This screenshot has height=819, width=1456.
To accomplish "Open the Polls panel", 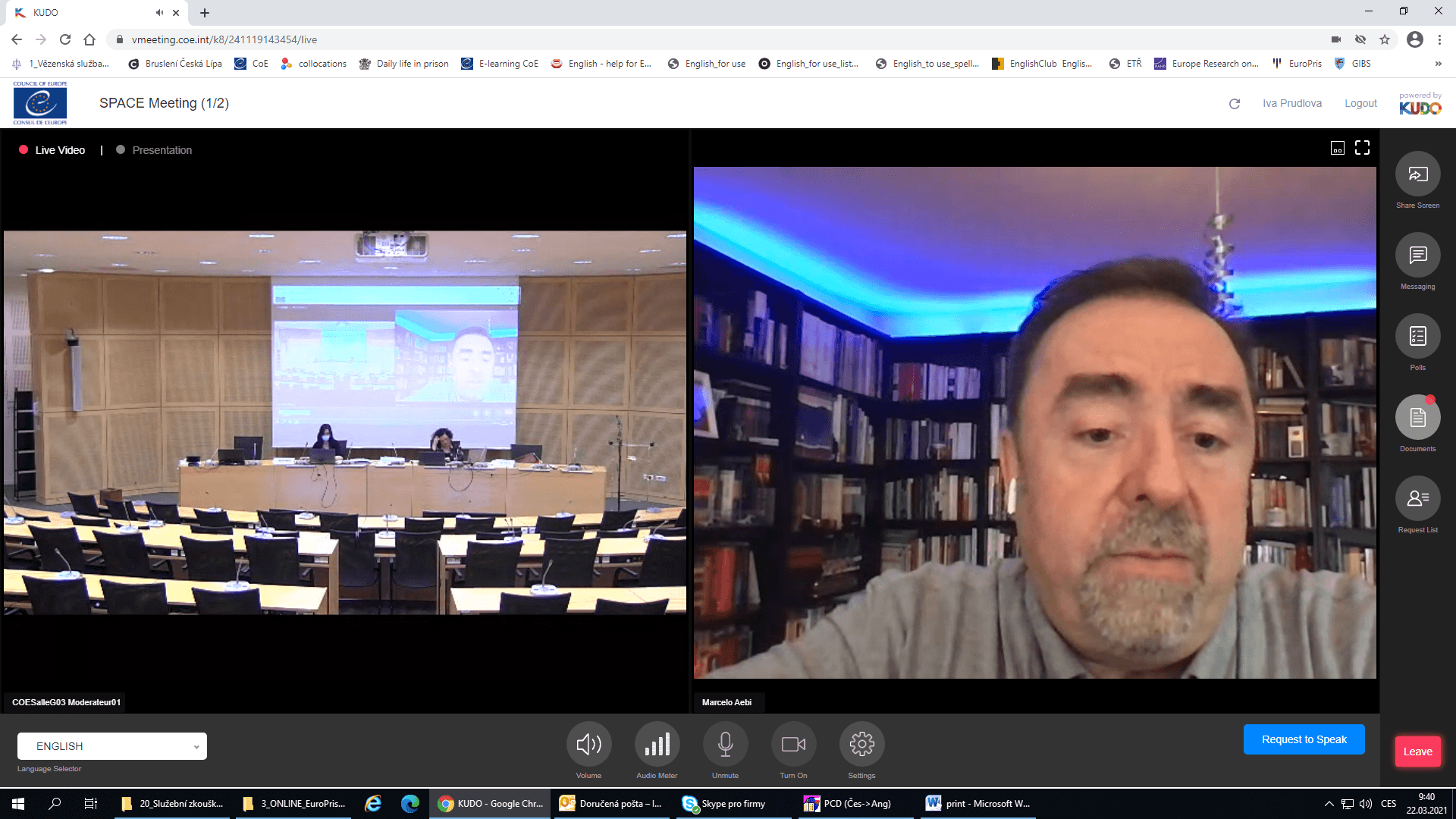I will coord(1417,337).
